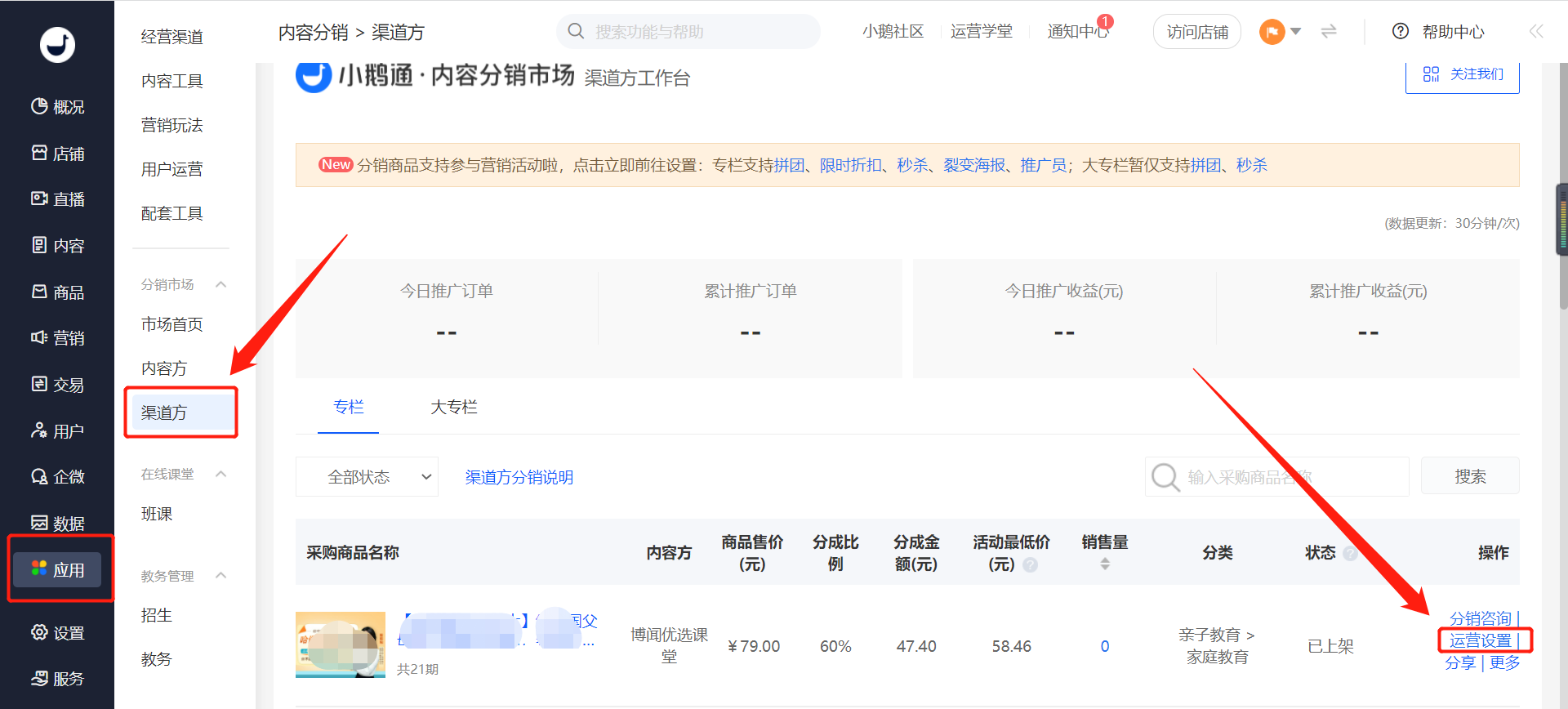Viewport: 1568px width, 709px height.
Task: Open the product thumbnail image
Action: coord(341,644)
